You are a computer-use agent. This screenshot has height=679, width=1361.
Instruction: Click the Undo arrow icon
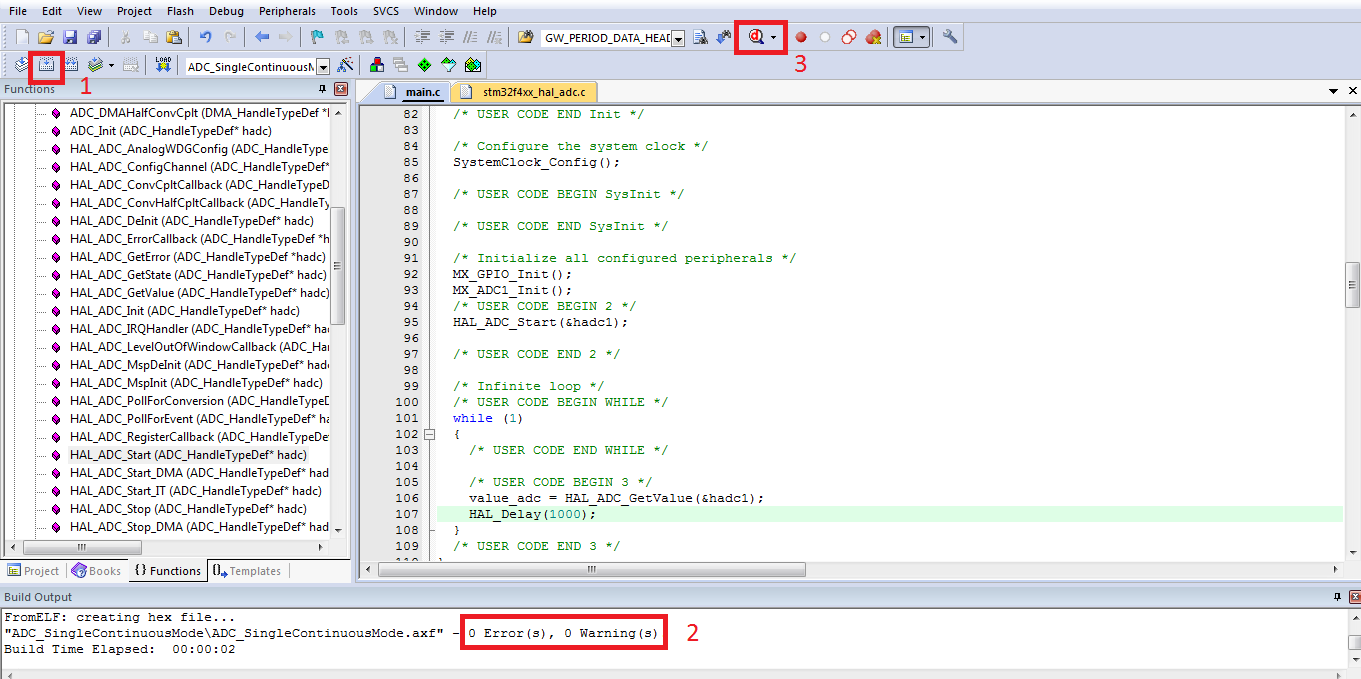coord(205,37)
